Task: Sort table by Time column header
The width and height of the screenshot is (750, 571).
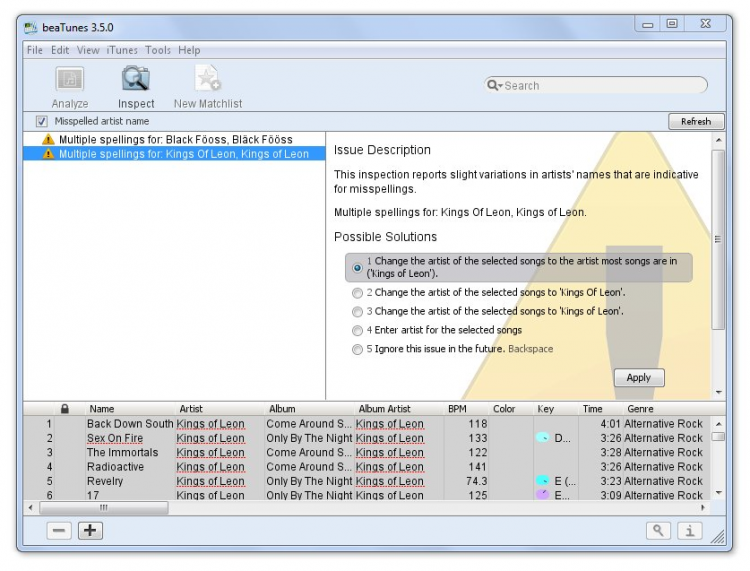Action: pos(601,409)
